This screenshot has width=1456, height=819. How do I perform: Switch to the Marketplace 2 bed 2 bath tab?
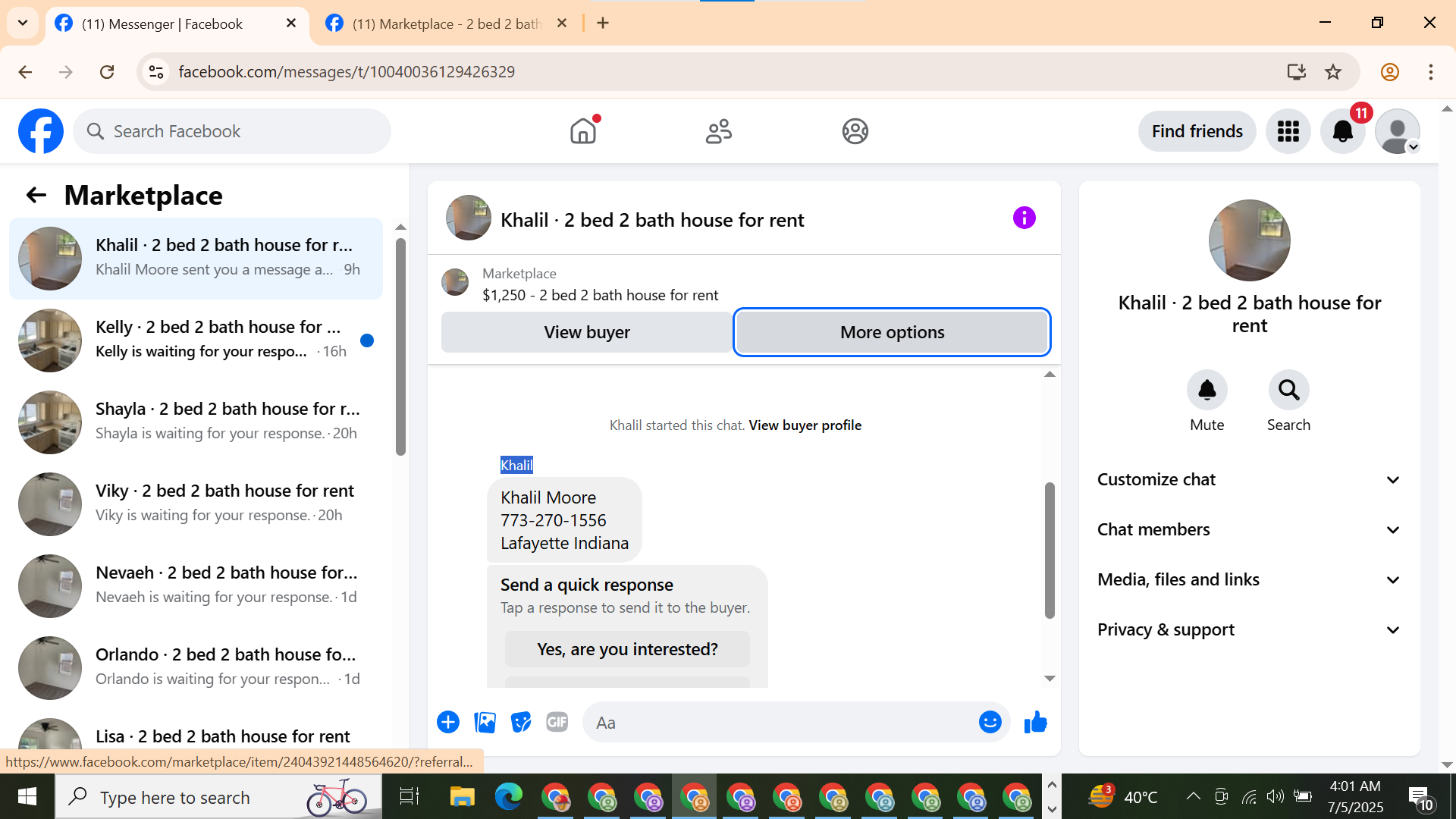click(447, 24)
